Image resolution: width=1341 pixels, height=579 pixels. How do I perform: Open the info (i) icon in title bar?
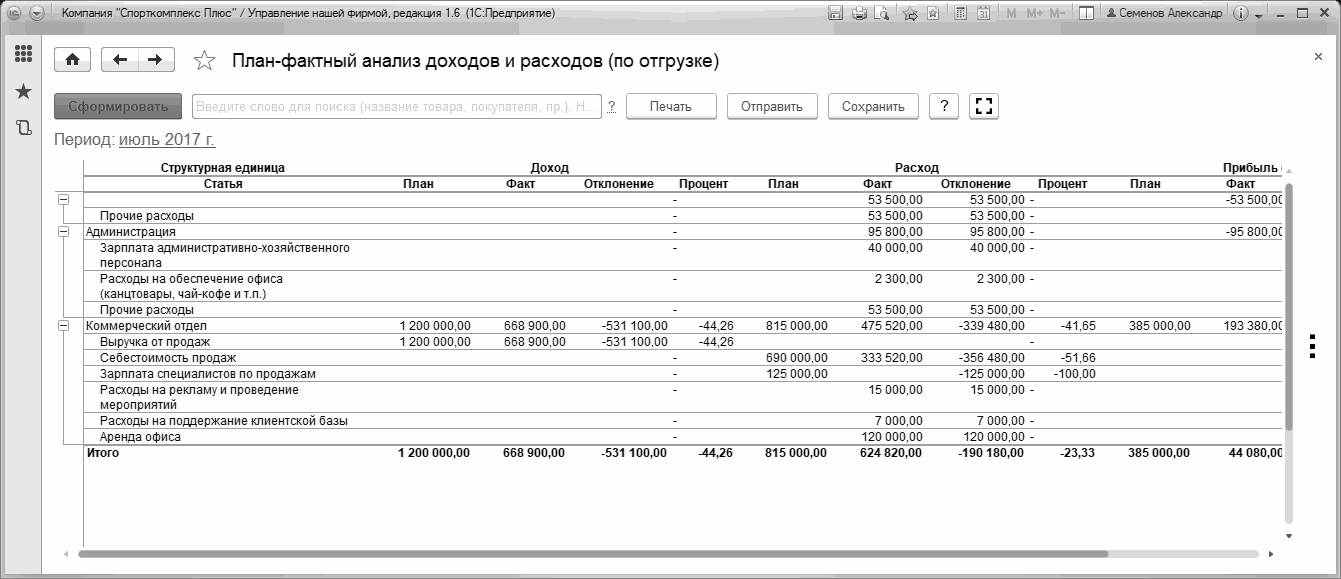pyautogui.click(x=1242, y=14)
